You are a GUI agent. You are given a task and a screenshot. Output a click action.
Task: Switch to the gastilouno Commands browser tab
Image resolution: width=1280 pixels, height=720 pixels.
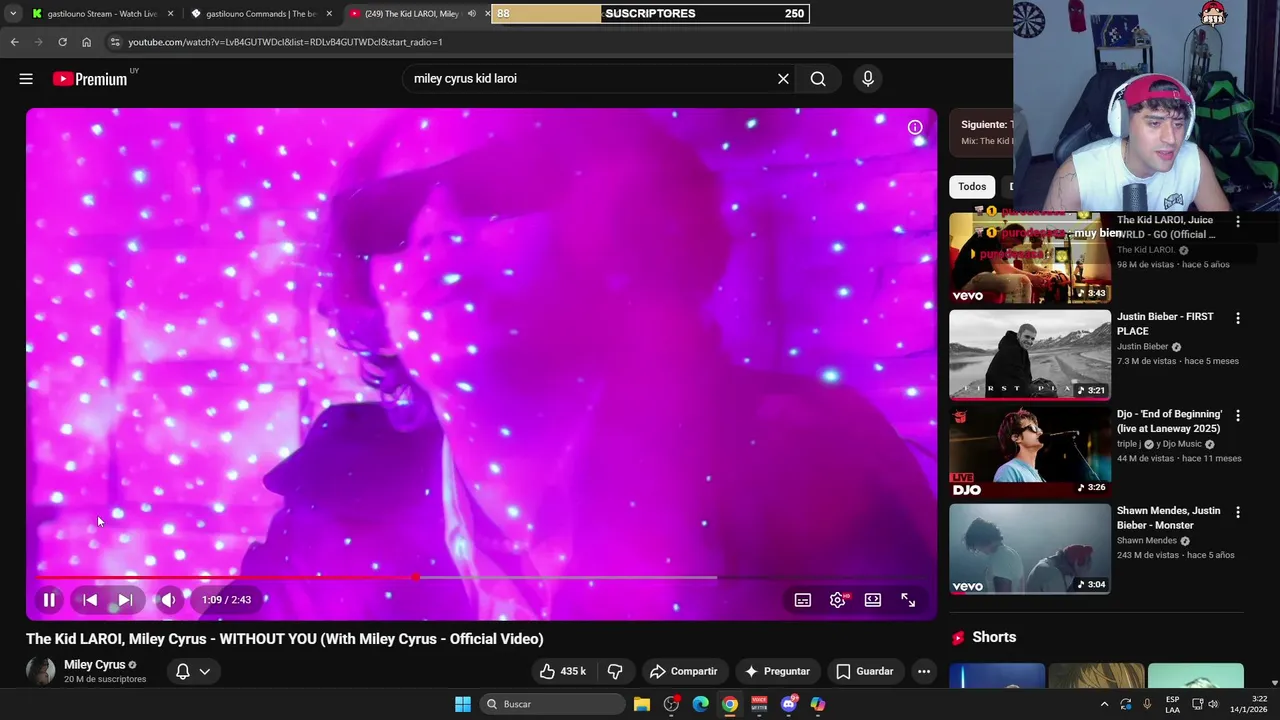(260, 14)
